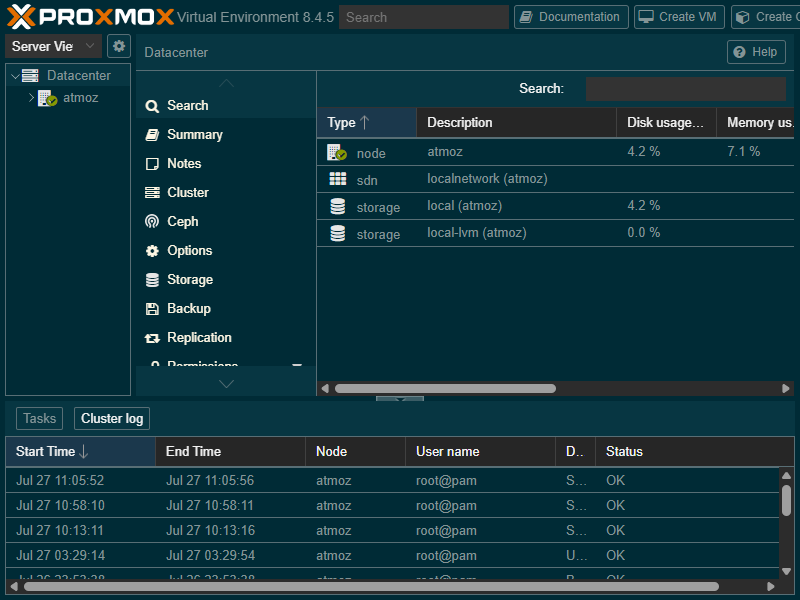Click the bottom horizontal scrollbar of the log panel
Viewport: 800px width, 600px height.
pyautogui.click(x=360, y=587)
